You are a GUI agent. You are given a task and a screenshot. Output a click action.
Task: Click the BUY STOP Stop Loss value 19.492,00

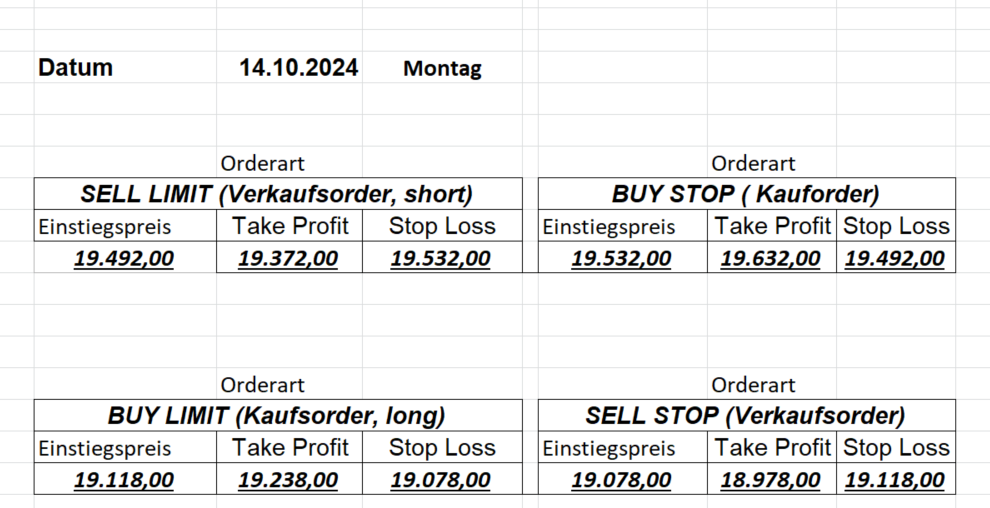coord(895,259)
